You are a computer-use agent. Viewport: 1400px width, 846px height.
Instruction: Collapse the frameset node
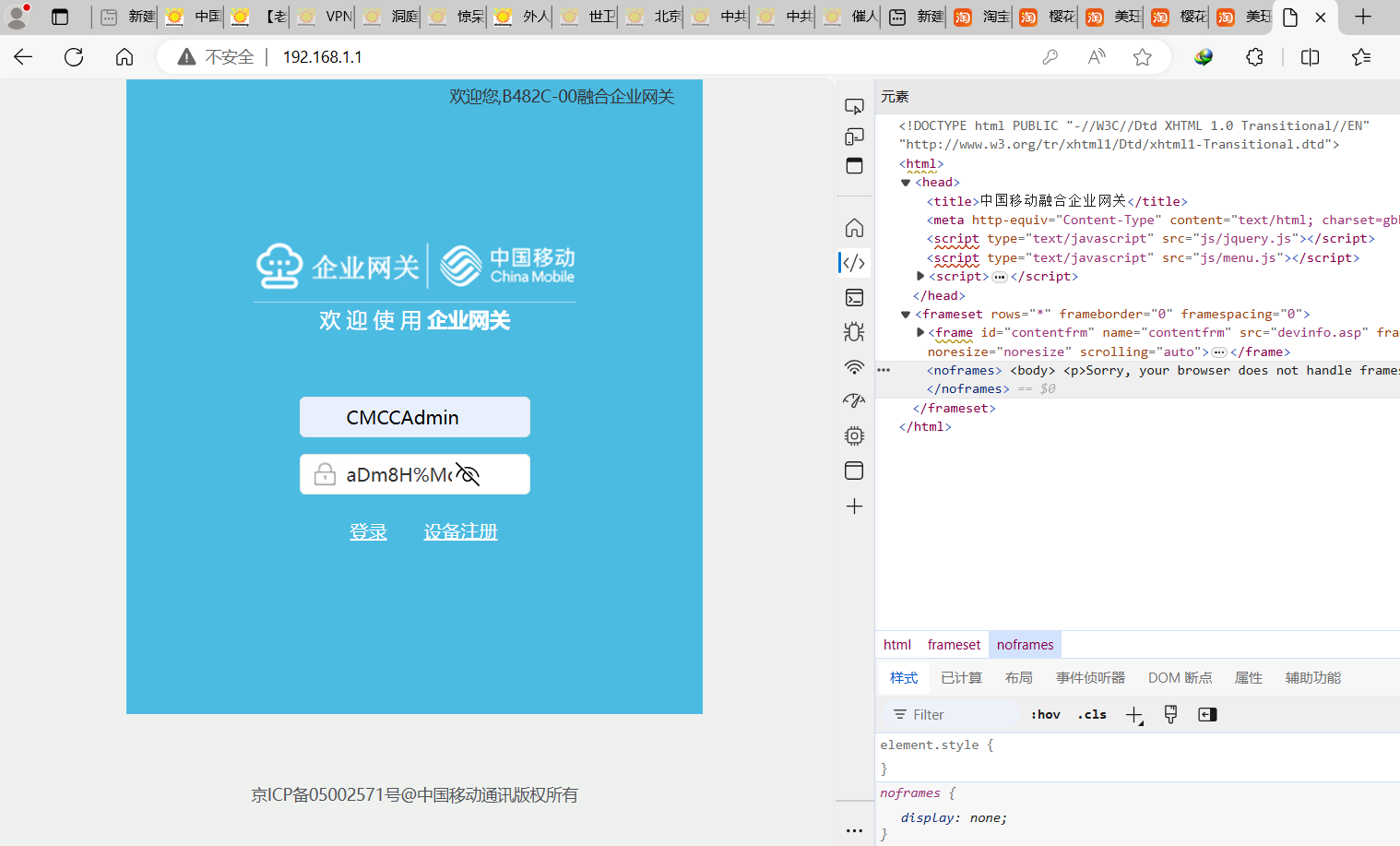click(x=906, y=315)
